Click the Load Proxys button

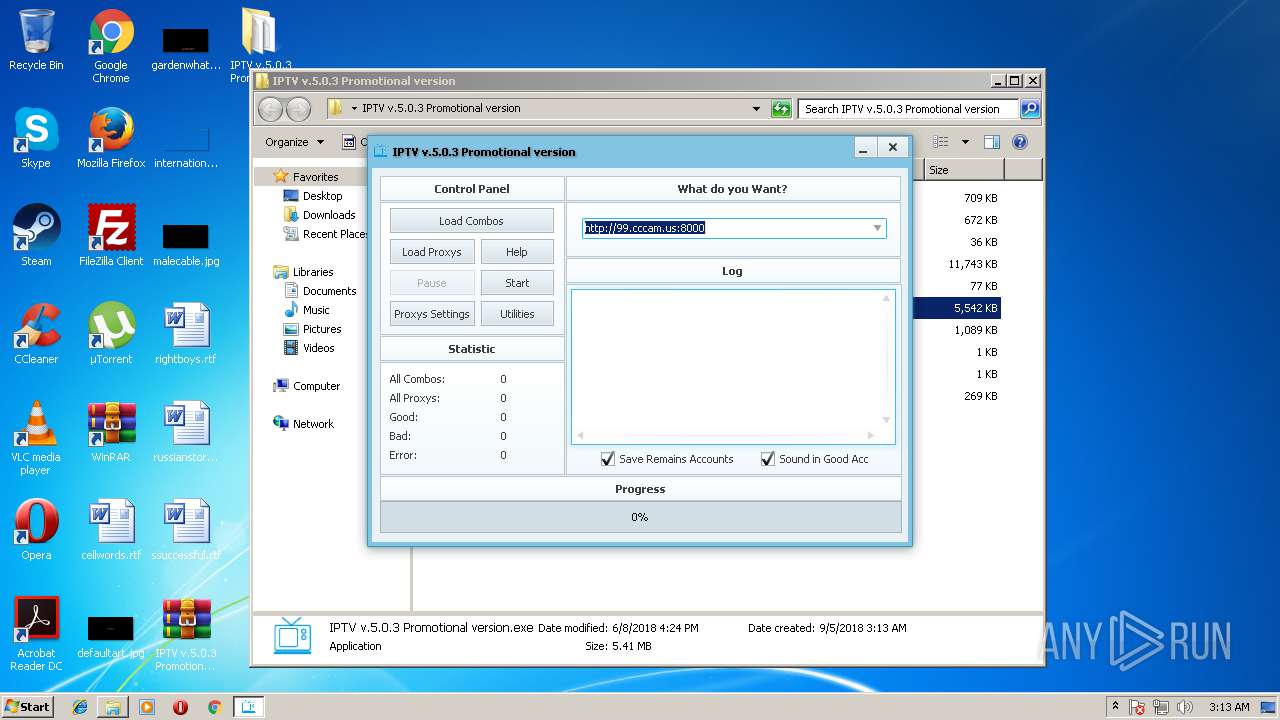coord(432,252)
